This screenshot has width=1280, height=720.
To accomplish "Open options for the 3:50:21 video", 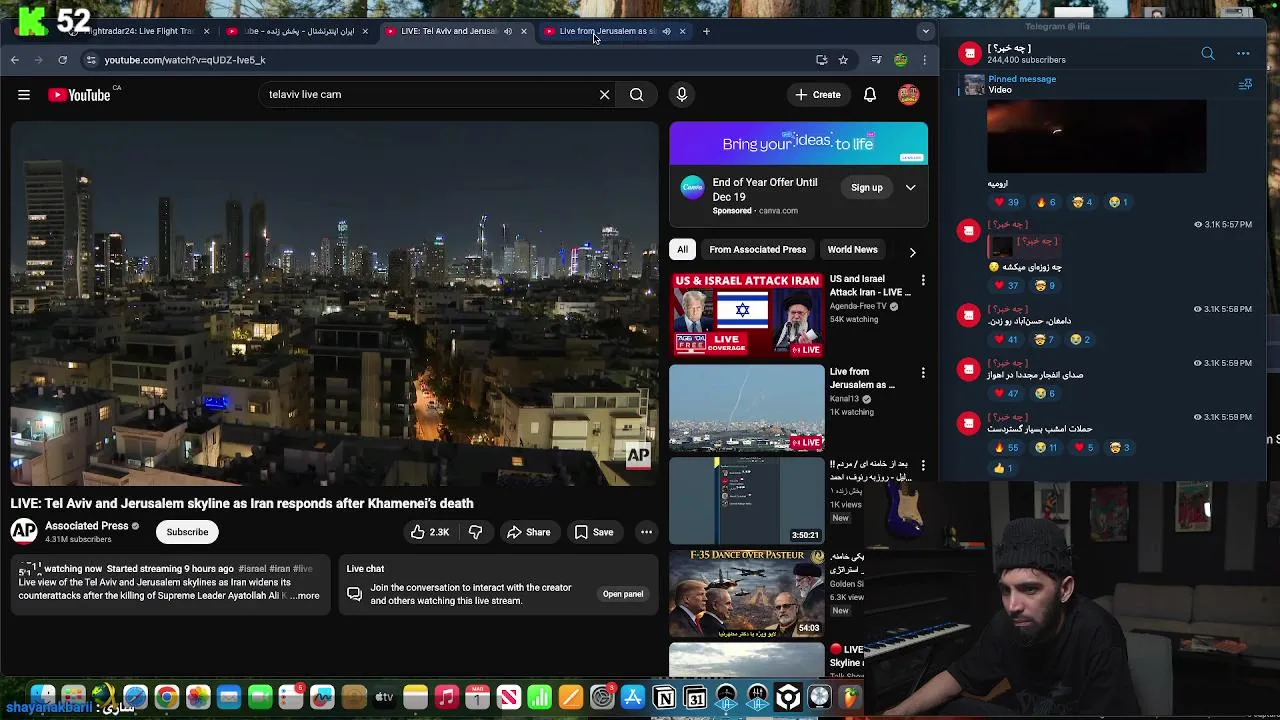I will point(923,466).
